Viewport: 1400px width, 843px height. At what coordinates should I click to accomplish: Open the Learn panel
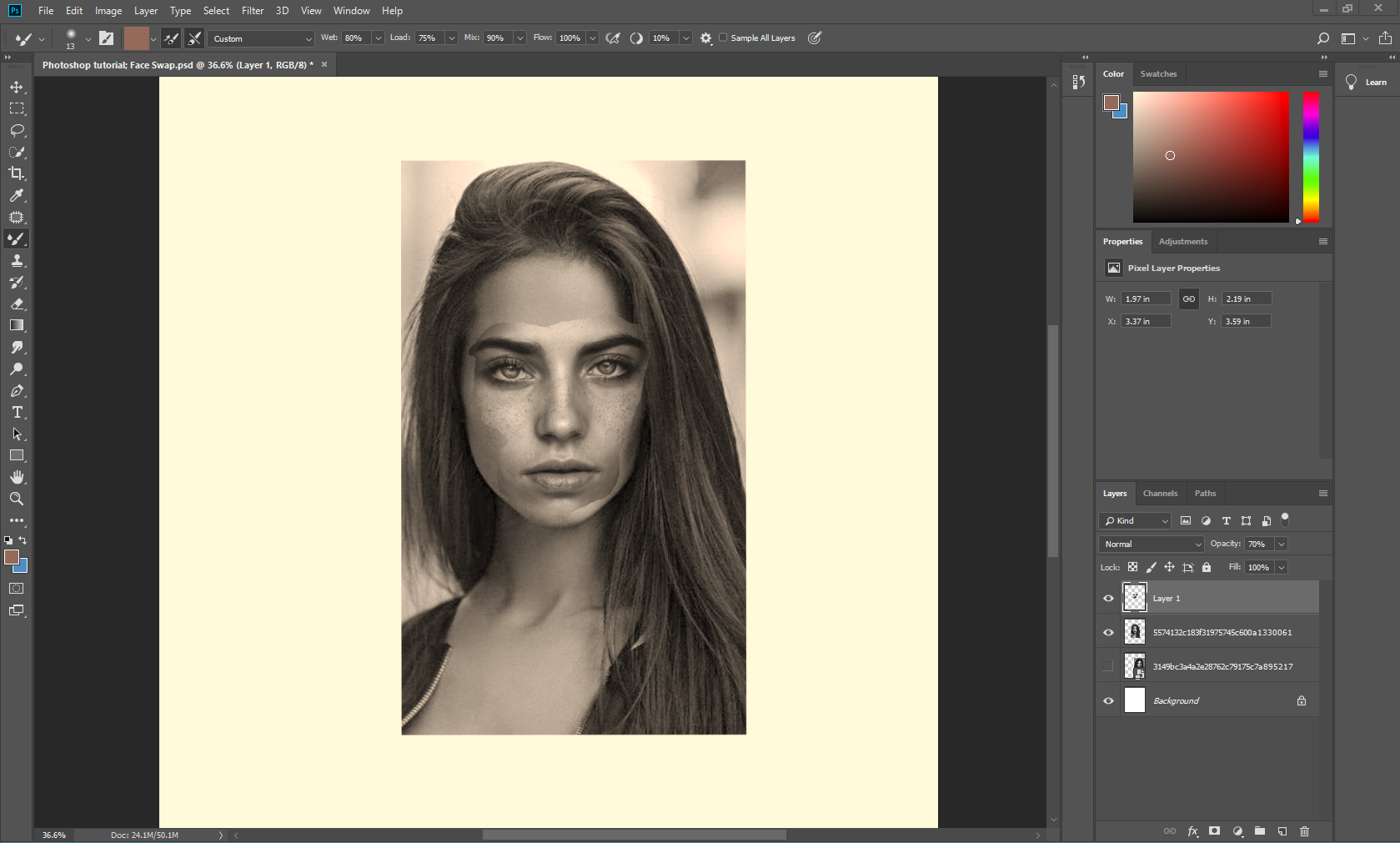tap(1367, 82)
